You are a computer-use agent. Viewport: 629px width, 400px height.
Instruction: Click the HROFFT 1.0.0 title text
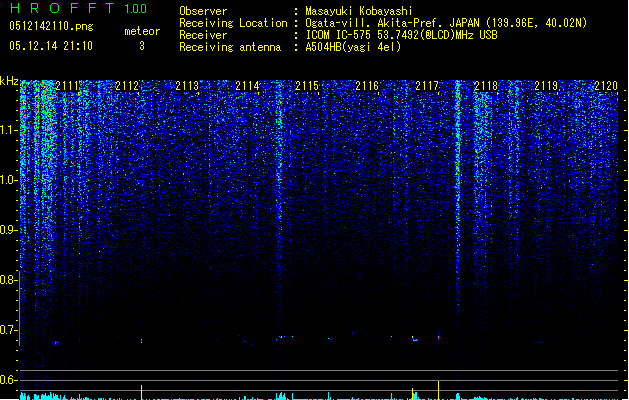coord(78,8)
